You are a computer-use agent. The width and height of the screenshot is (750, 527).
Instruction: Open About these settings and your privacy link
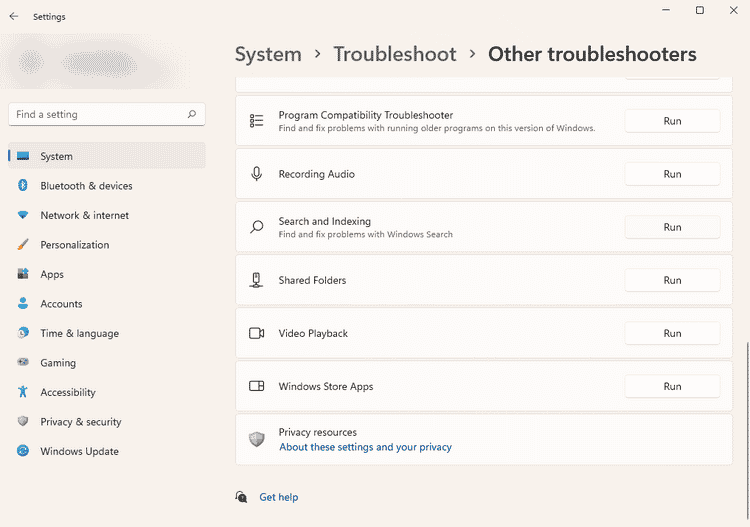365,447
